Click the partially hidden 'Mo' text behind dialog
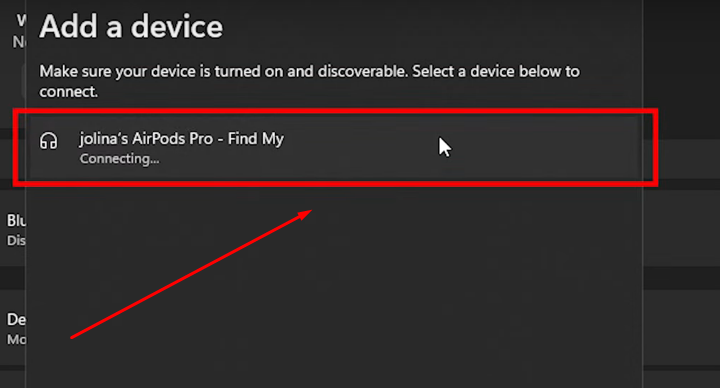720x388 pixels. tap(16, 340)
